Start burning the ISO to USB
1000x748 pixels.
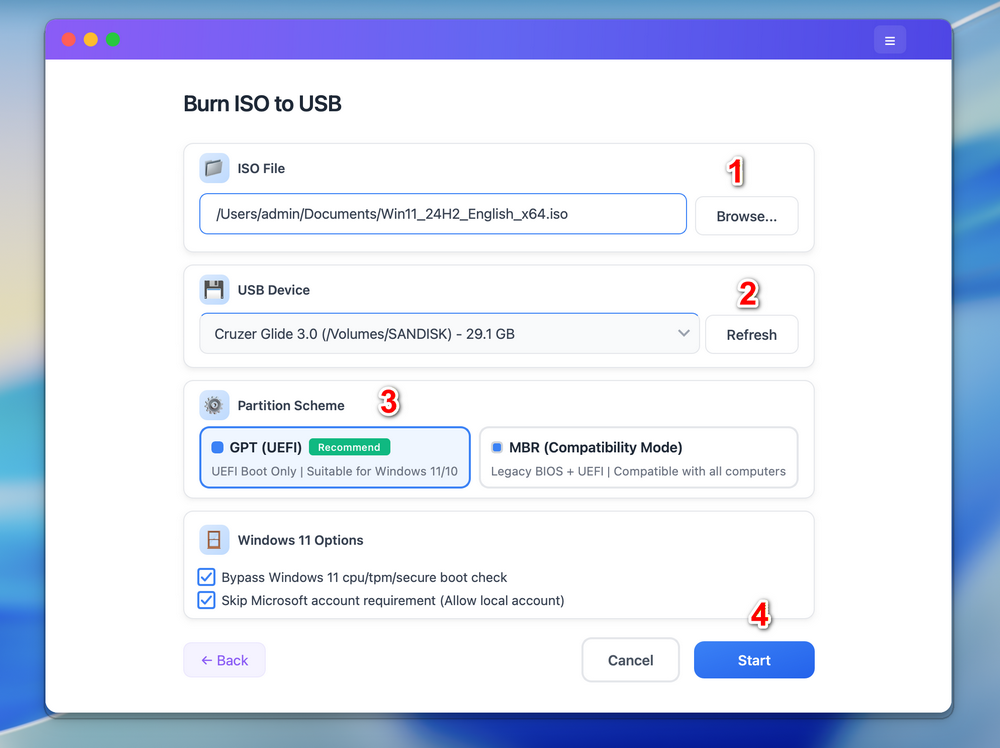754,660
